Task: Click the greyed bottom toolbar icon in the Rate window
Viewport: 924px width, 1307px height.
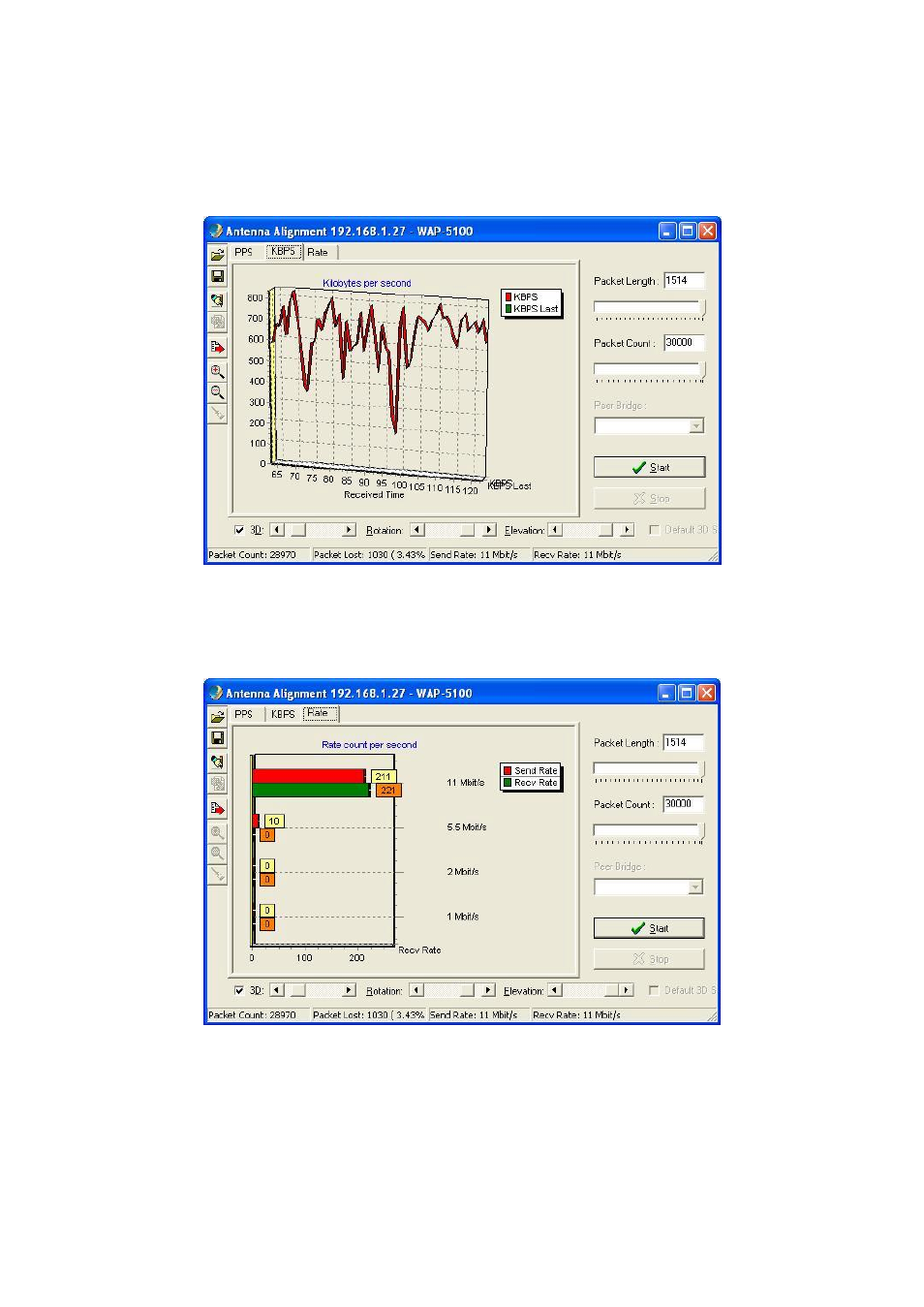Action: coord(217,876)
